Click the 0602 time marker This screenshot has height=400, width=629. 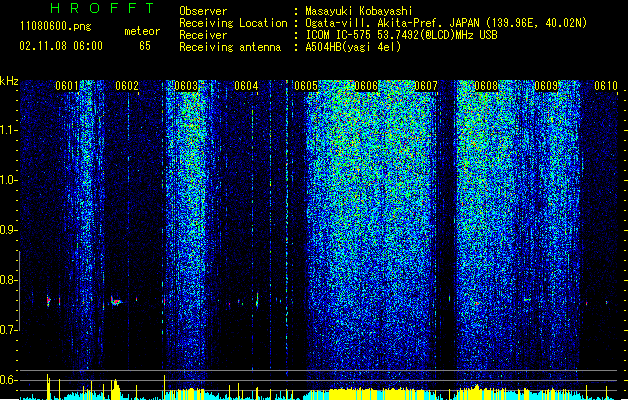point(127,86)
